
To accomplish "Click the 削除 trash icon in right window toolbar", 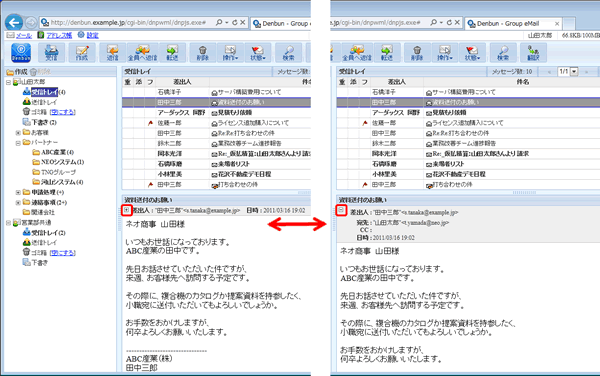I will [x=417, y=52].
